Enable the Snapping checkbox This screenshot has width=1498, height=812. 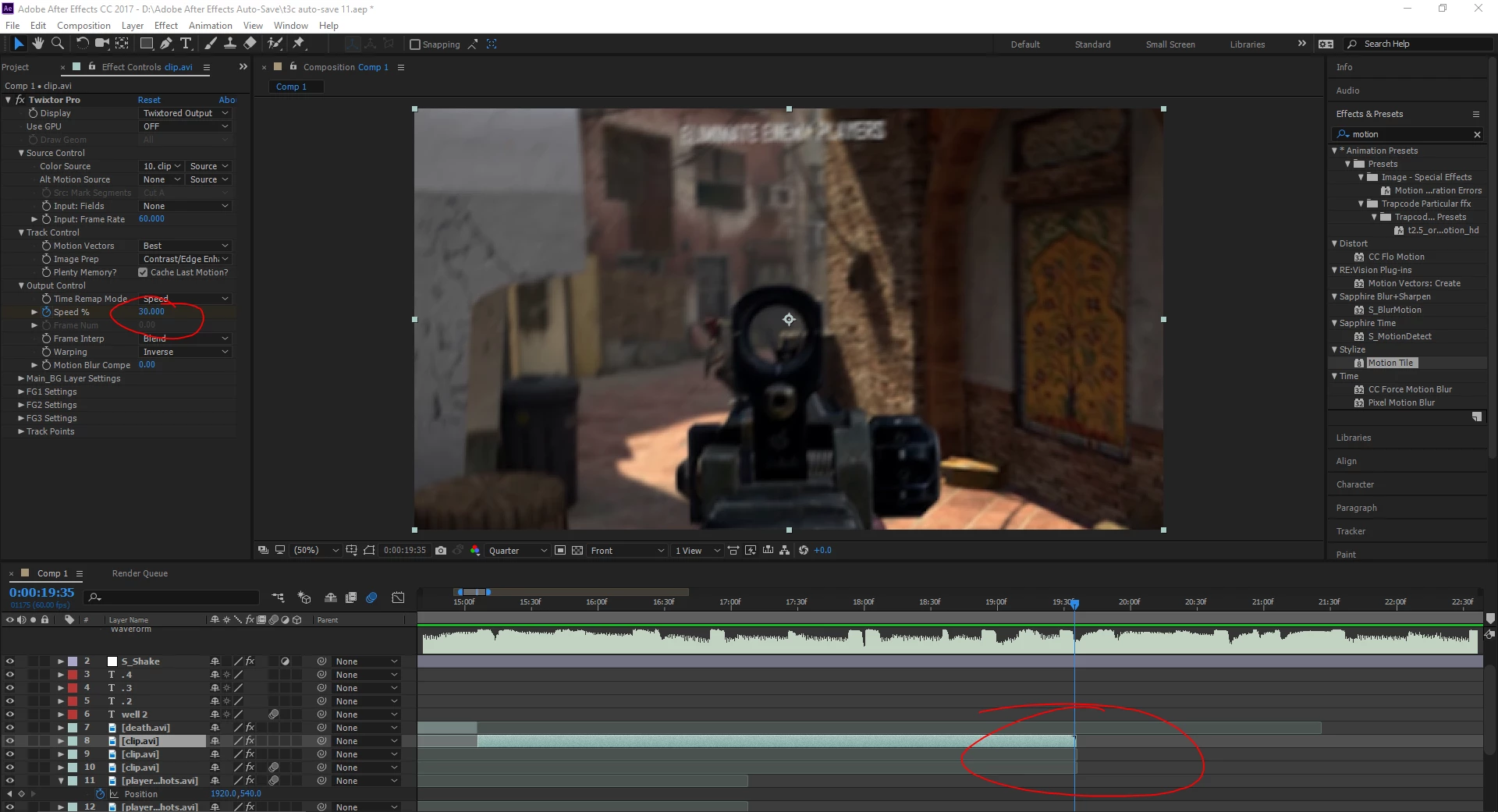click(x=415, y=44)
